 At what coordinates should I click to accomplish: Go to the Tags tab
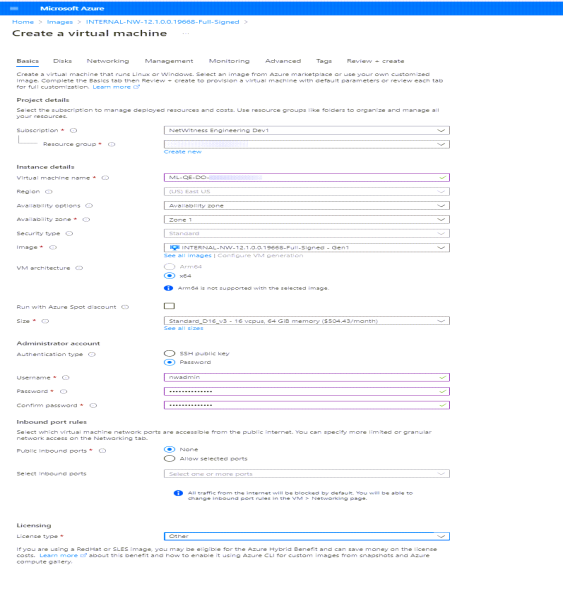[324, 61]
